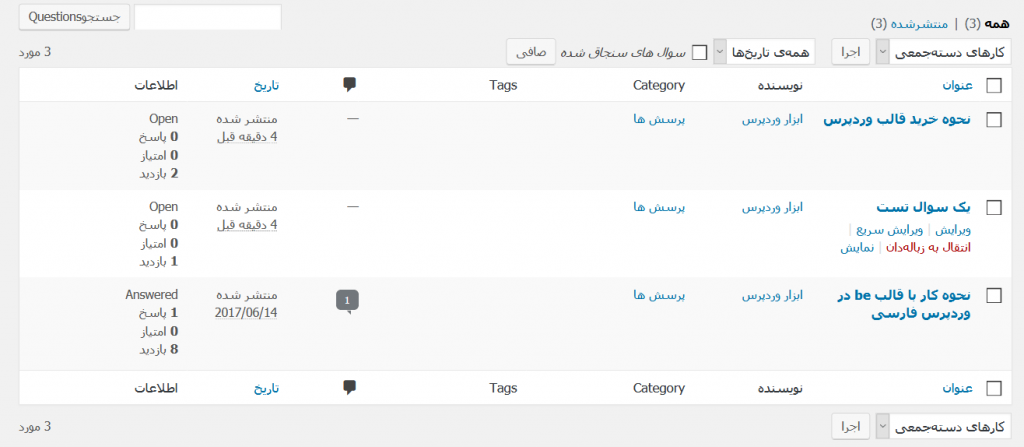Open the top کارهای دسته‌جمعی dropdown
Viewport: 1024px width, 447px height.
tap(943, 52)
